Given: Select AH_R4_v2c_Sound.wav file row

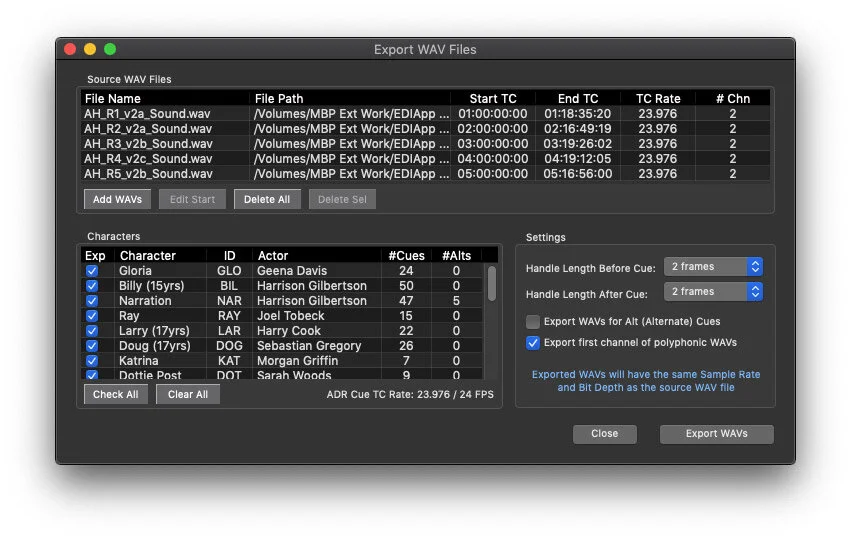Looking at the screenshot, I should pyautogui.click(x=425, y=159).
